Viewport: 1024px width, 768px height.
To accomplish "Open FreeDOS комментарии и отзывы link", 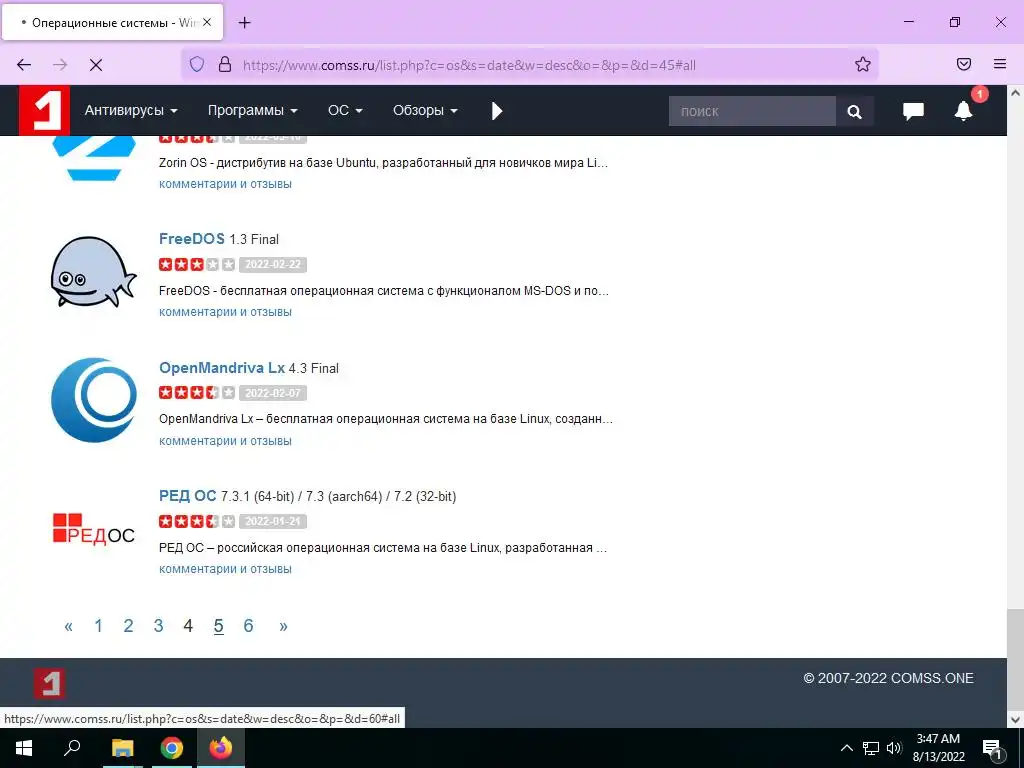I will (x=225, y=312).
